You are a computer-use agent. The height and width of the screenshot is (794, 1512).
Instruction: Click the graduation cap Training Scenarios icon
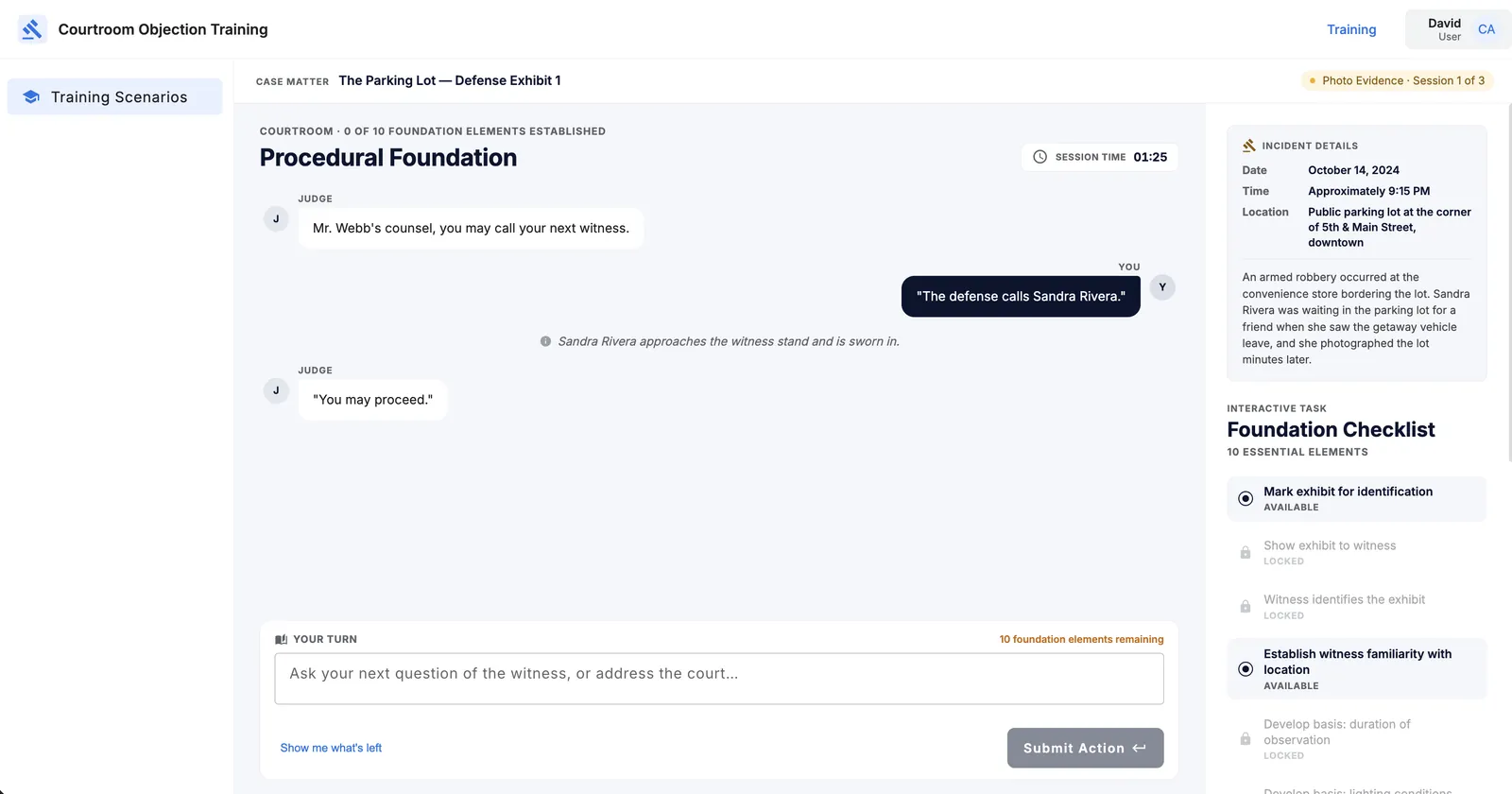point(31,97)
